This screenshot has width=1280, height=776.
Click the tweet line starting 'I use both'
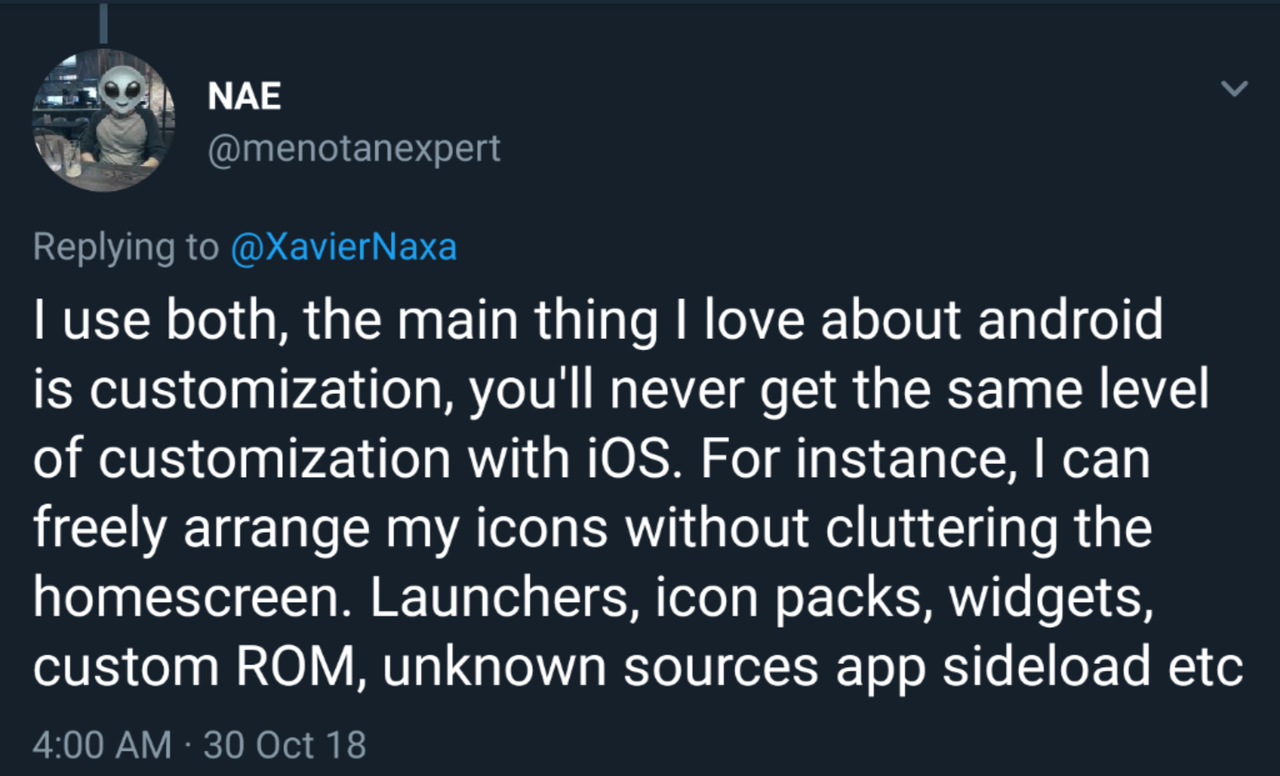[598, 321]
